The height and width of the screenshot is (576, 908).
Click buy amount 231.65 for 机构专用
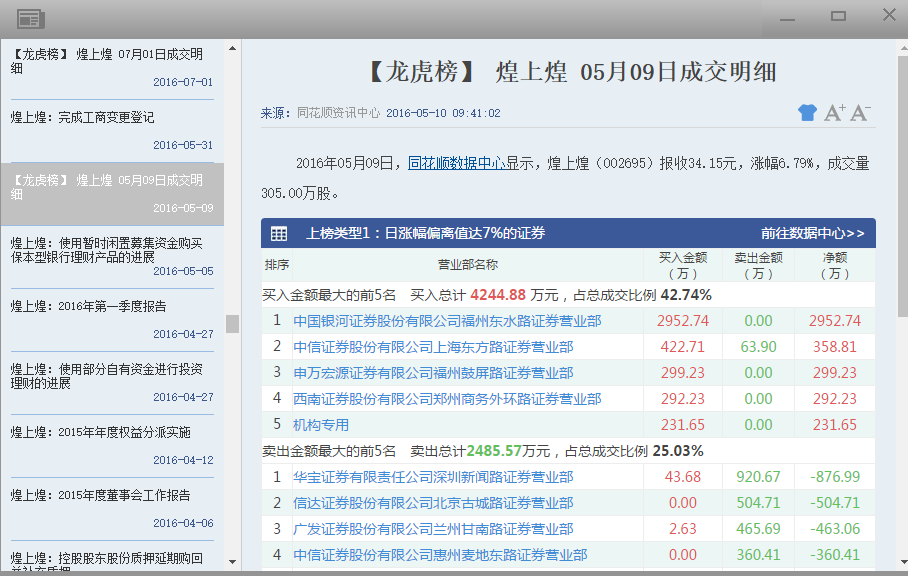[x=683, y=425]
